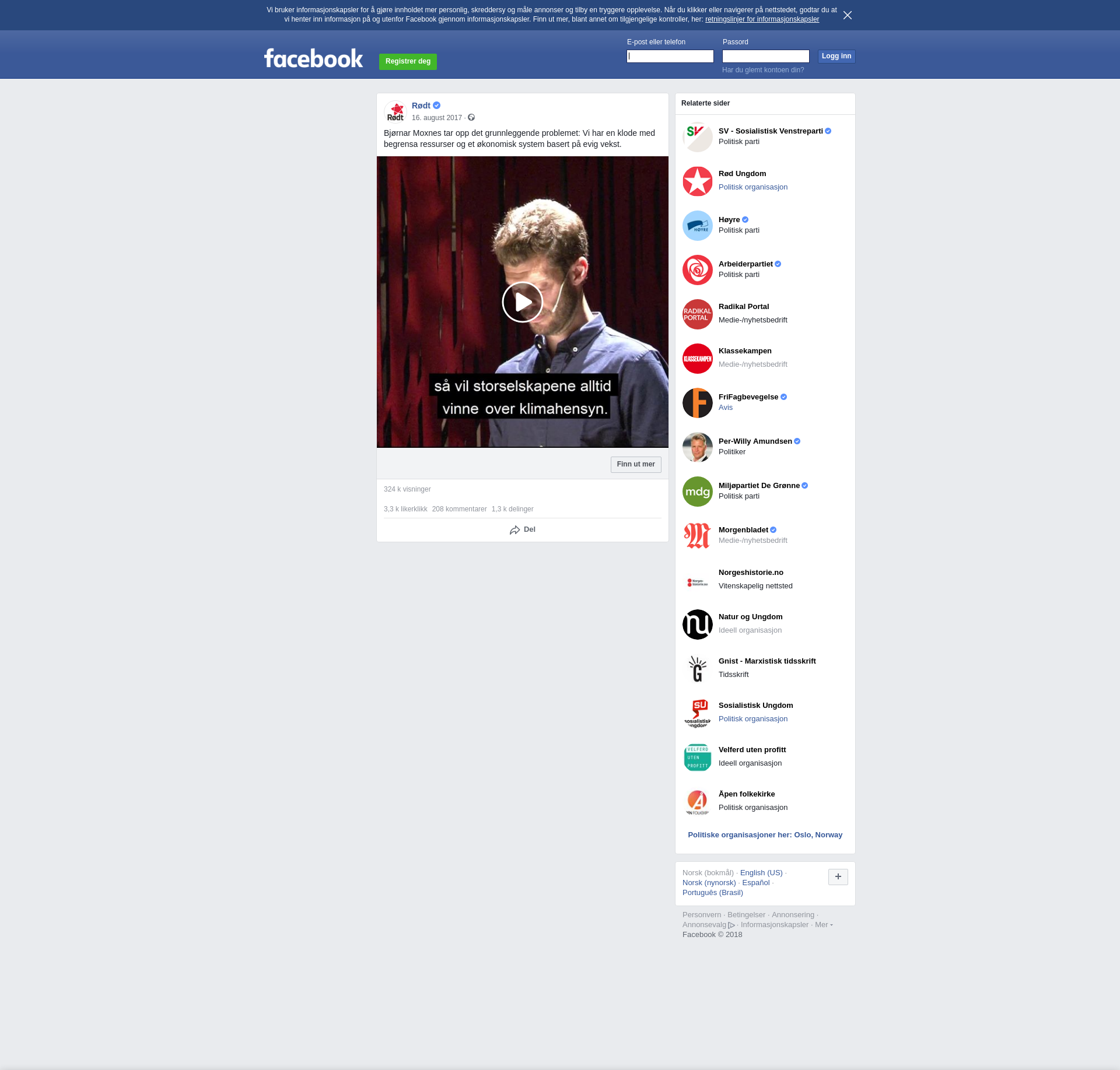Click the public globe privacy icon
This screenshot has width=1120, height=1070.
click(x=471, y=118)
